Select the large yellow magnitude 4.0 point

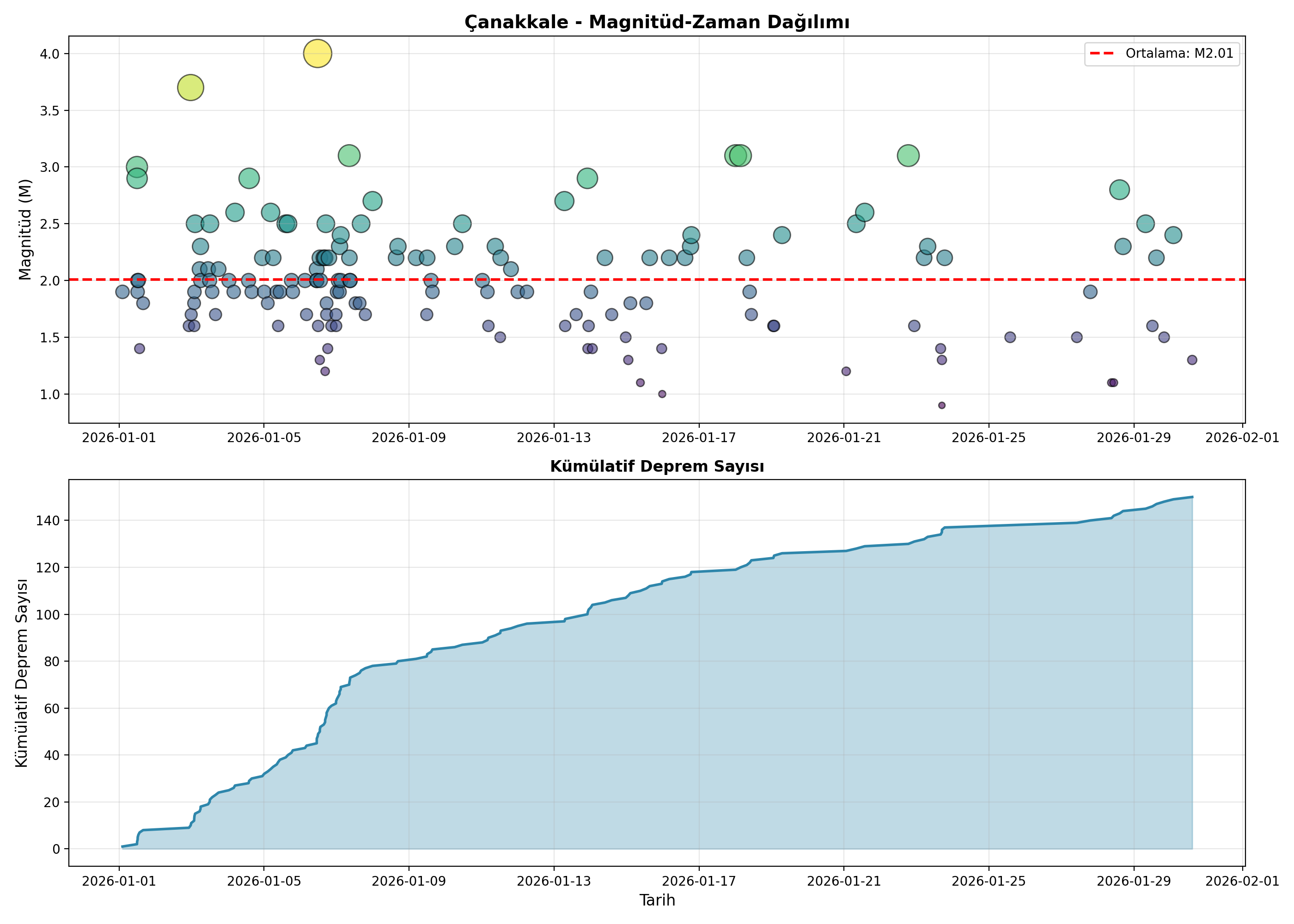pos(317,54)
